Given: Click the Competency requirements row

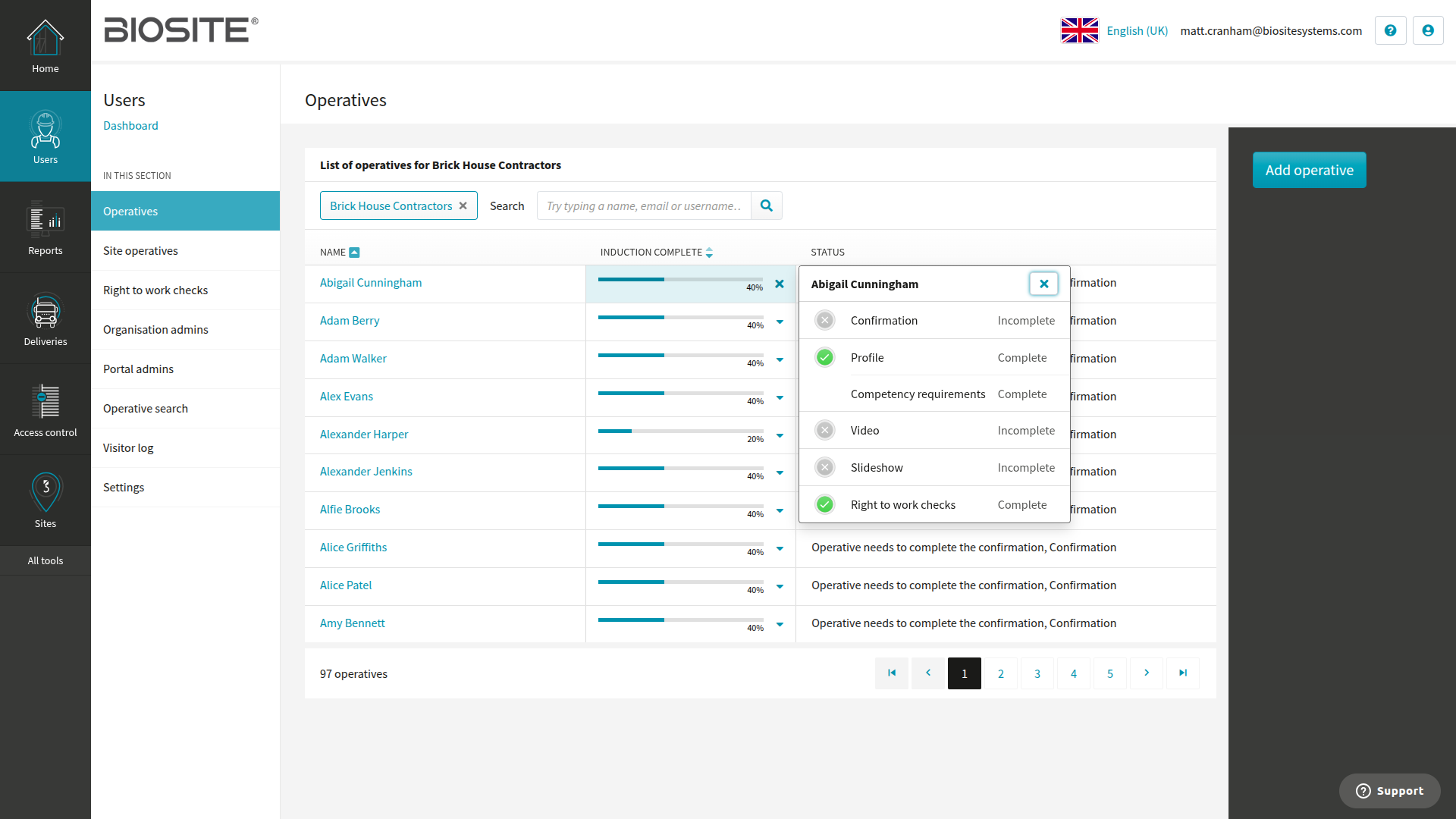Looking at the screenshot, I should tap(934, 394).
